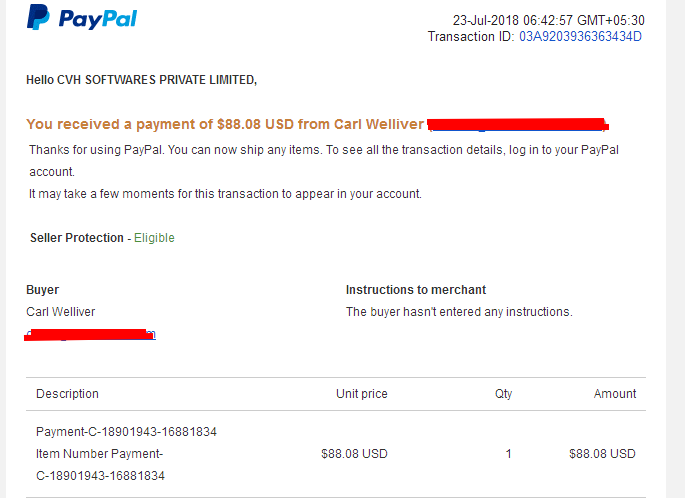Click the Hello CVH SOFTWARES greeting
Viewport: 685px width, 498px height.
(142, 80)
